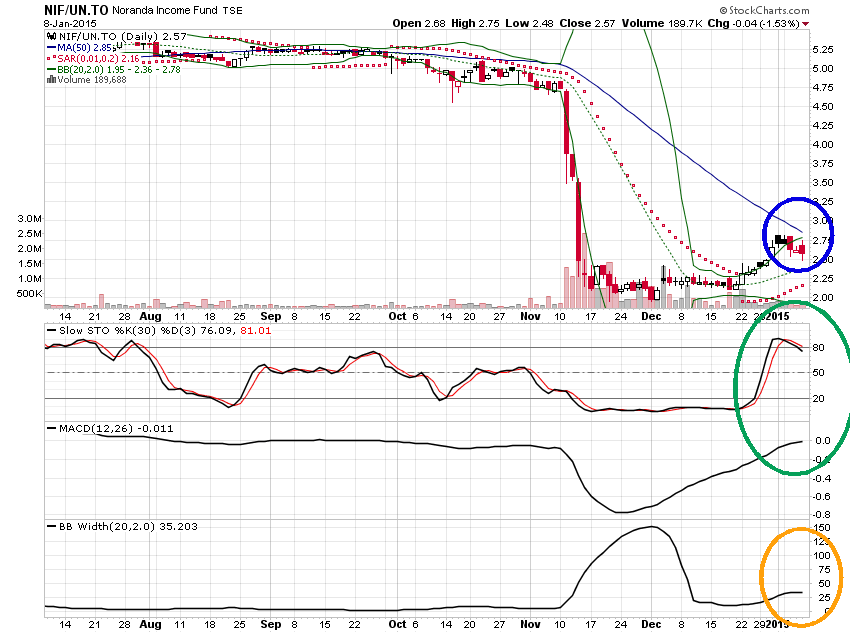850x633 pixels.
Task: Click the High 2.75 value
Action: (x=475, y=23)
